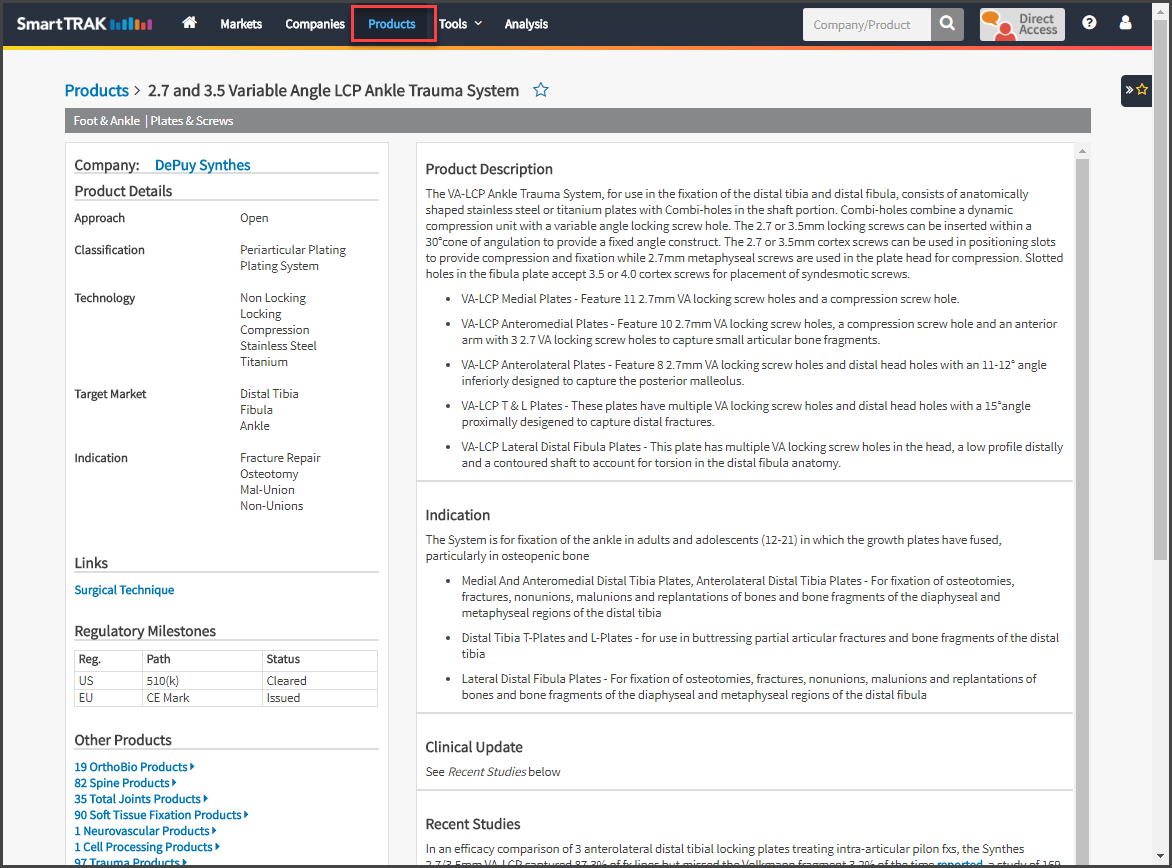Follow the Products breadcrumb link
This screenshot has width=1172, height=868.
(x=96, y=90)
